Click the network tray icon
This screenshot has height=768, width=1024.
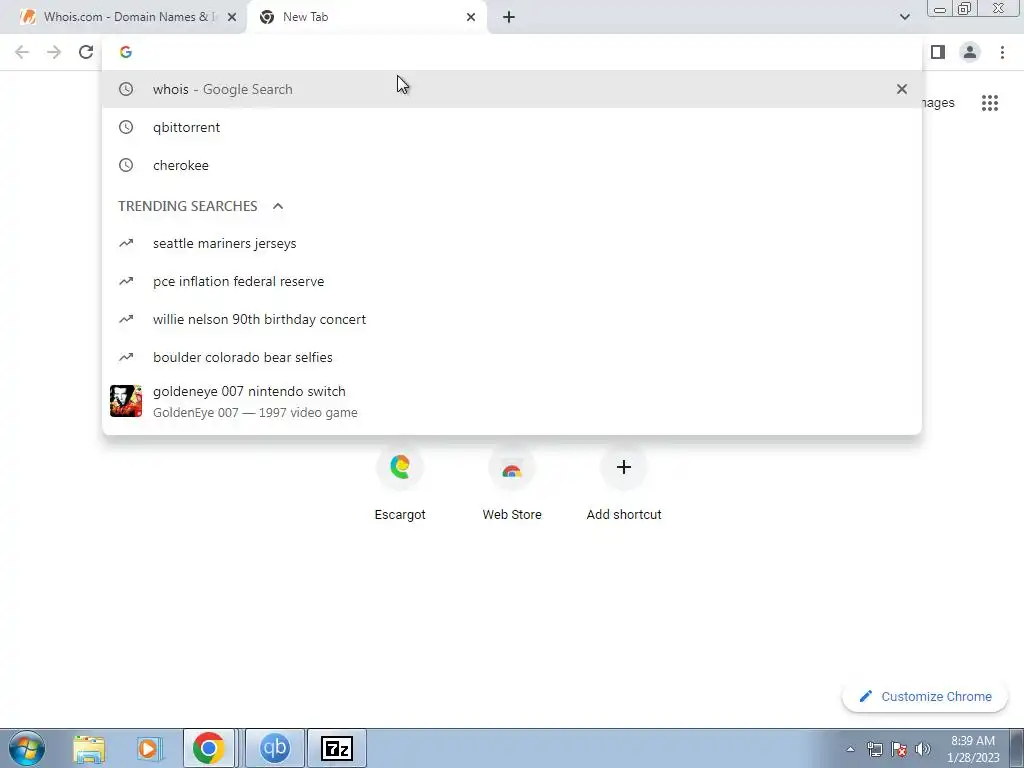874,749
